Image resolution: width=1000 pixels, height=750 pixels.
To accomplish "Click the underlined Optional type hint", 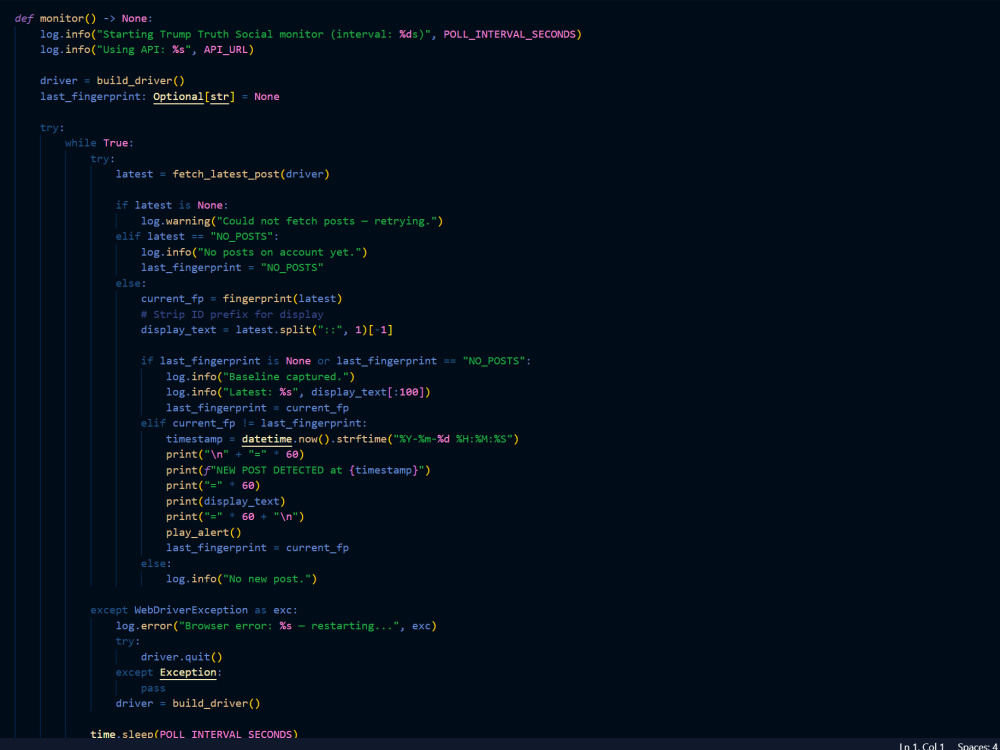I will (179, 96).
